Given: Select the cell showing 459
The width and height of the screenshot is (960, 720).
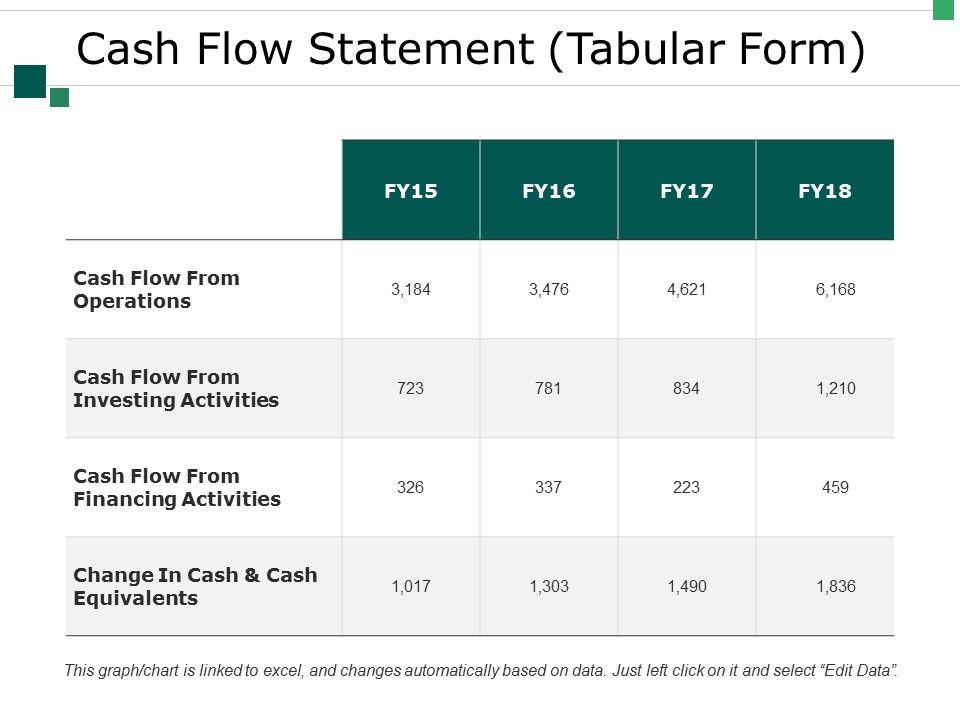Looking at the screenshot, I should [835, 488].
